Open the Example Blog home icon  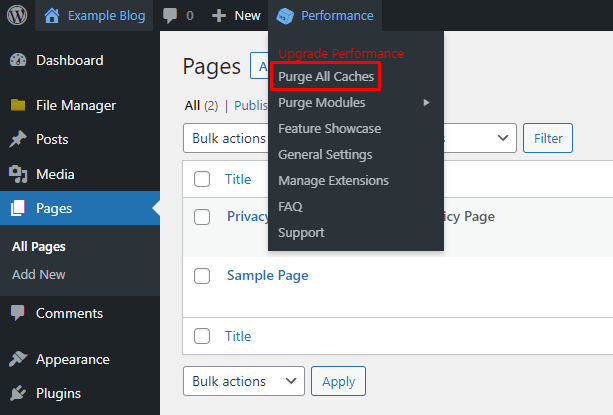53,16
